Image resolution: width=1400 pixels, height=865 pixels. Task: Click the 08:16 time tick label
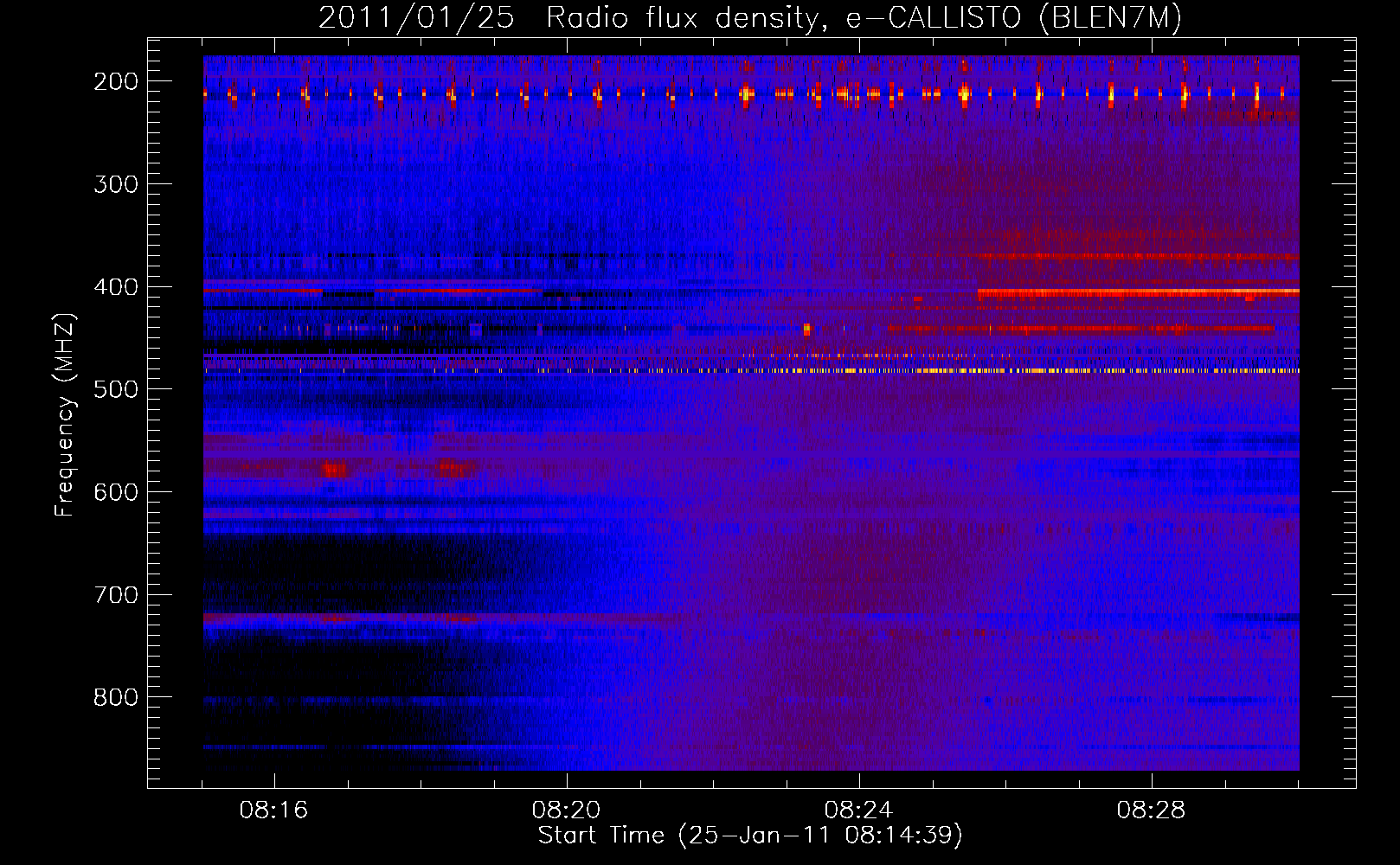click(274, 811)
